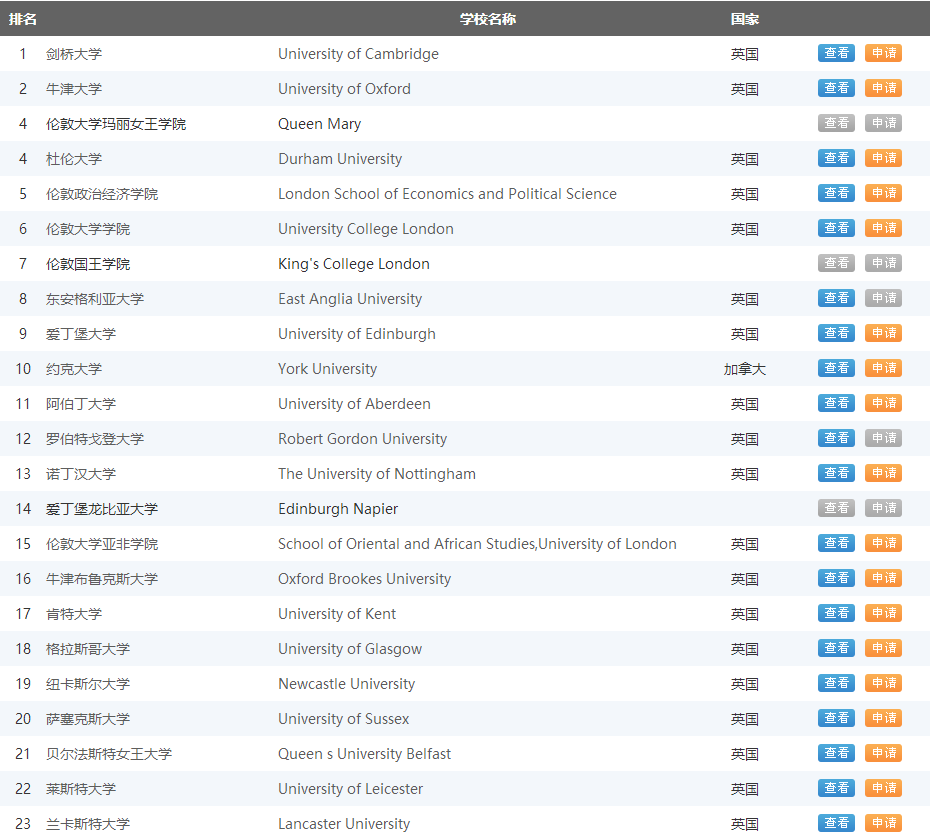Image resolution: width=947 pixels, height=838 pixels.
Task: Apply via 申请 for University of Oxford
Action: pos(883,88)
